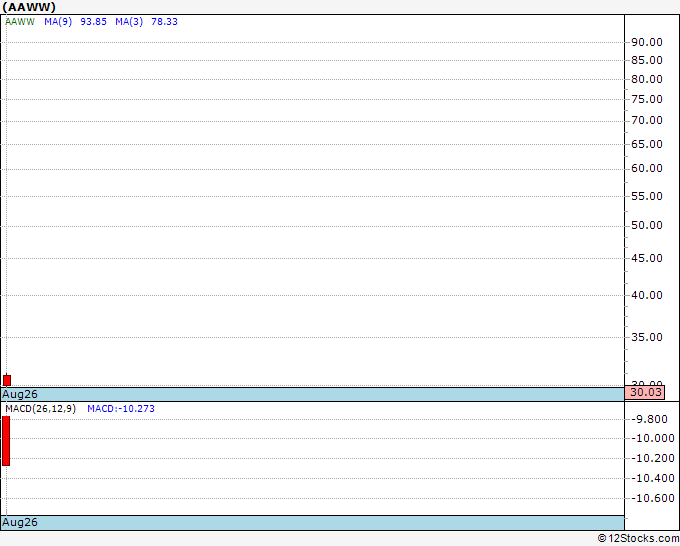Click the 80.00 price axis label
The height and width of the screenshot is (546, 680).
coord(647,79)
